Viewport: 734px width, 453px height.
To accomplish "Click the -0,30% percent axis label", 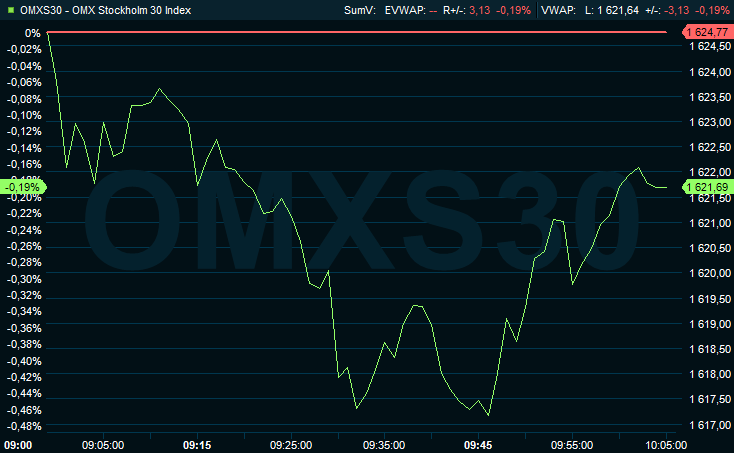I will coord(24,279).
